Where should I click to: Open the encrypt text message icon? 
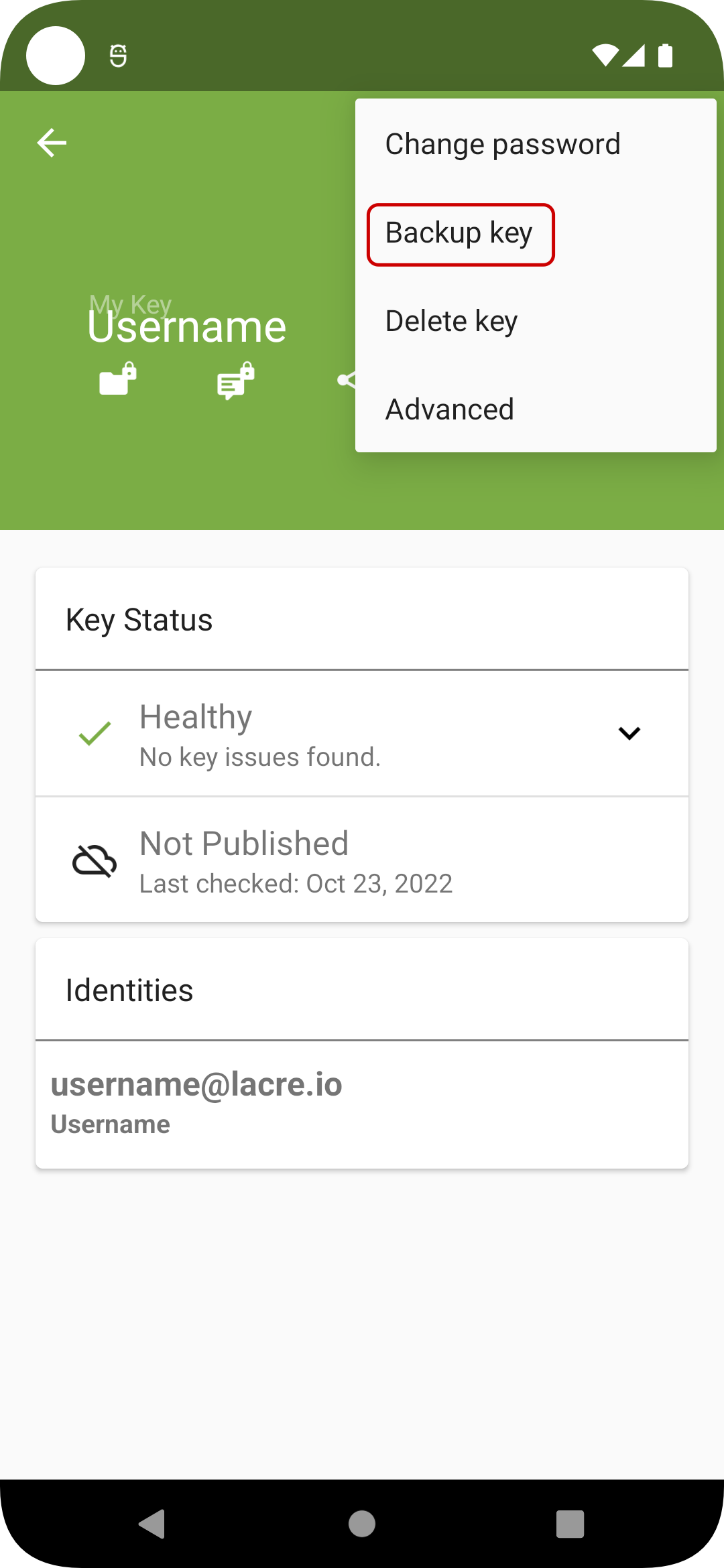pos(236,381)
